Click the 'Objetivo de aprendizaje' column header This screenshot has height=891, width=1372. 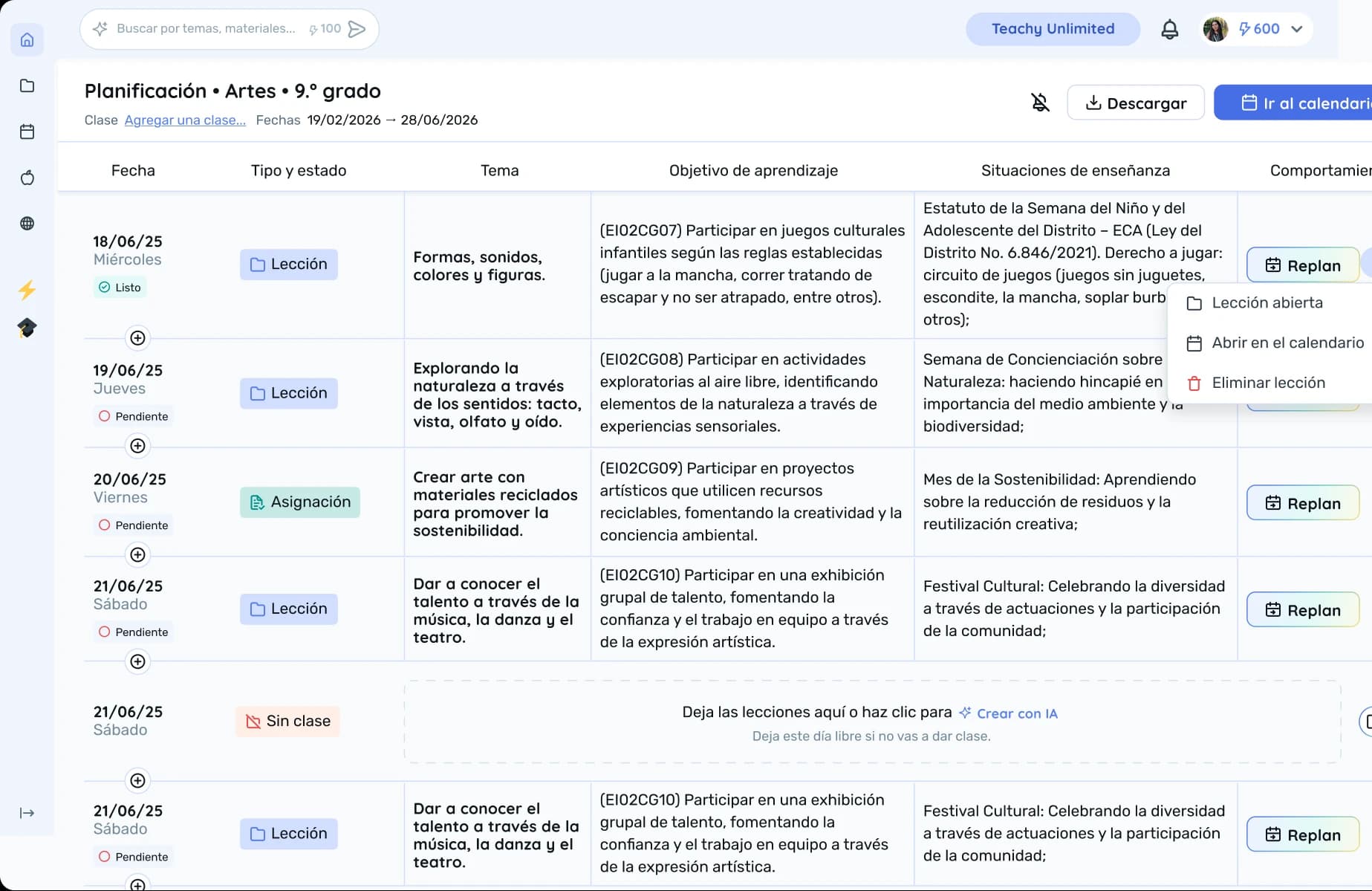753,170
